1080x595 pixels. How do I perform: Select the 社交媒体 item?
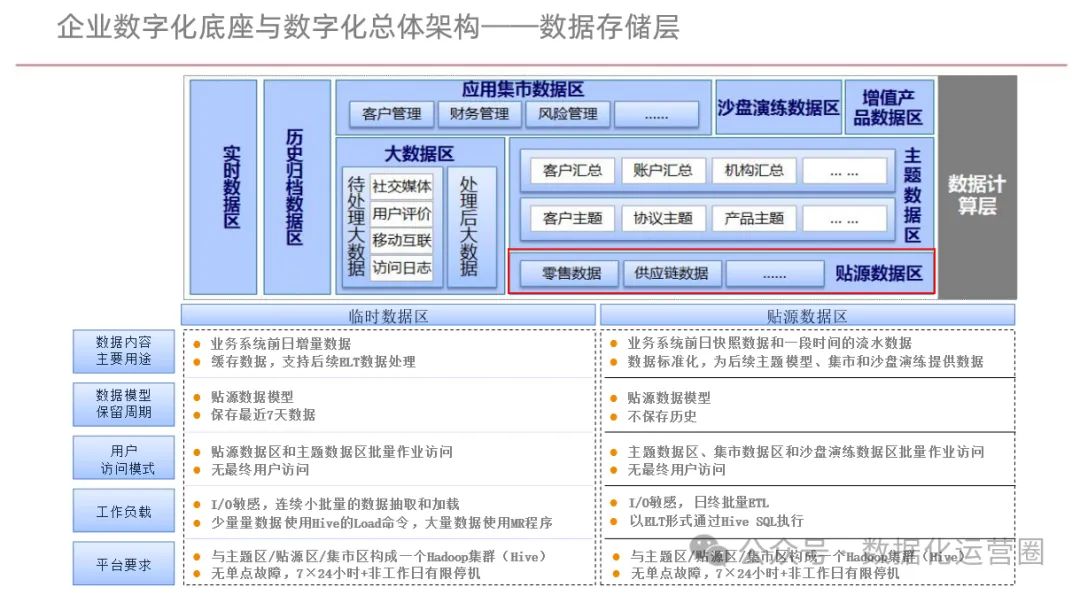click(402, 187)
